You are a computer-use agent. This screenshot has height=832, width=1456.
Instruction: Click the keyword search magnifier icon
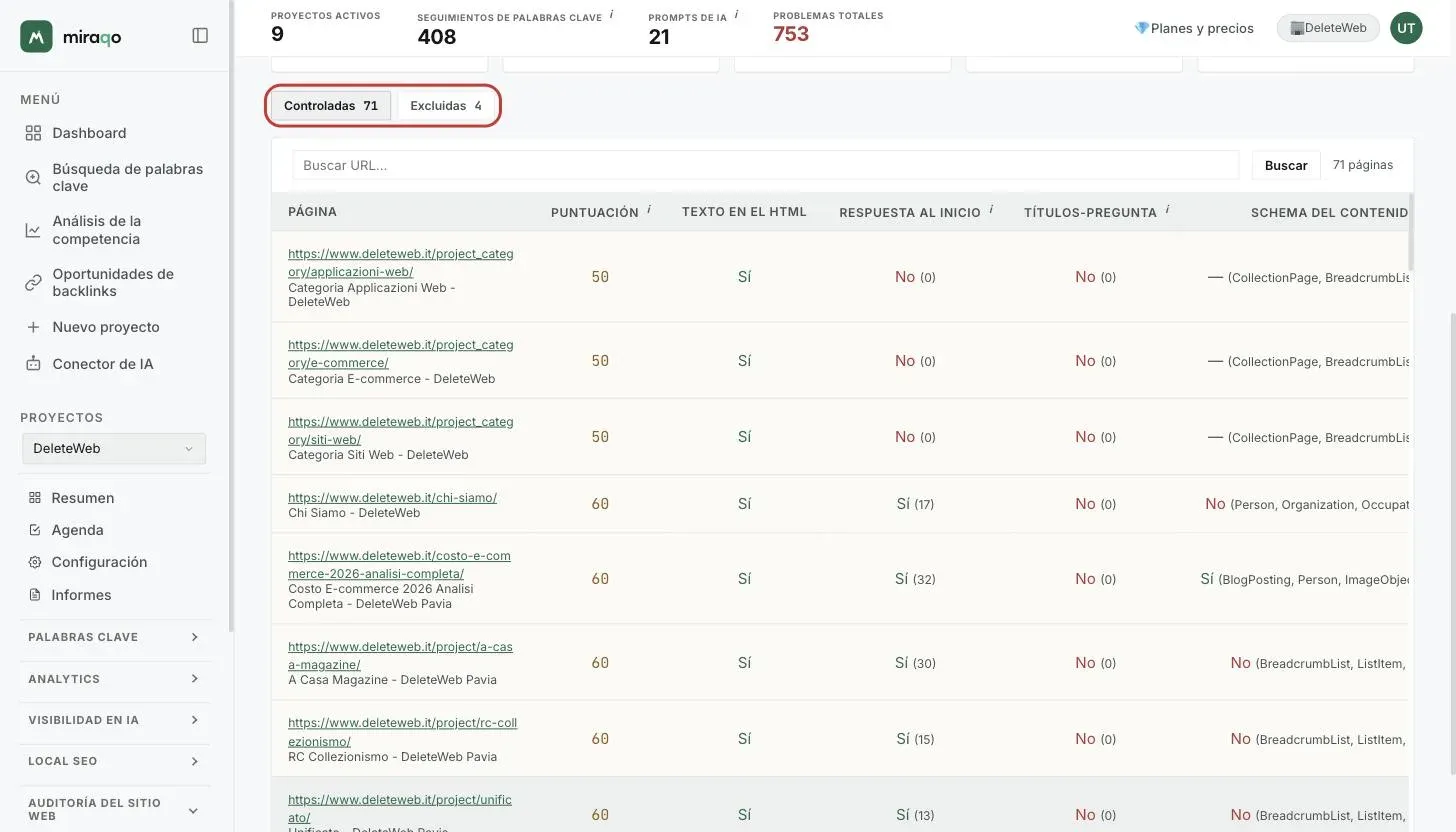click(x=33, y=177)
